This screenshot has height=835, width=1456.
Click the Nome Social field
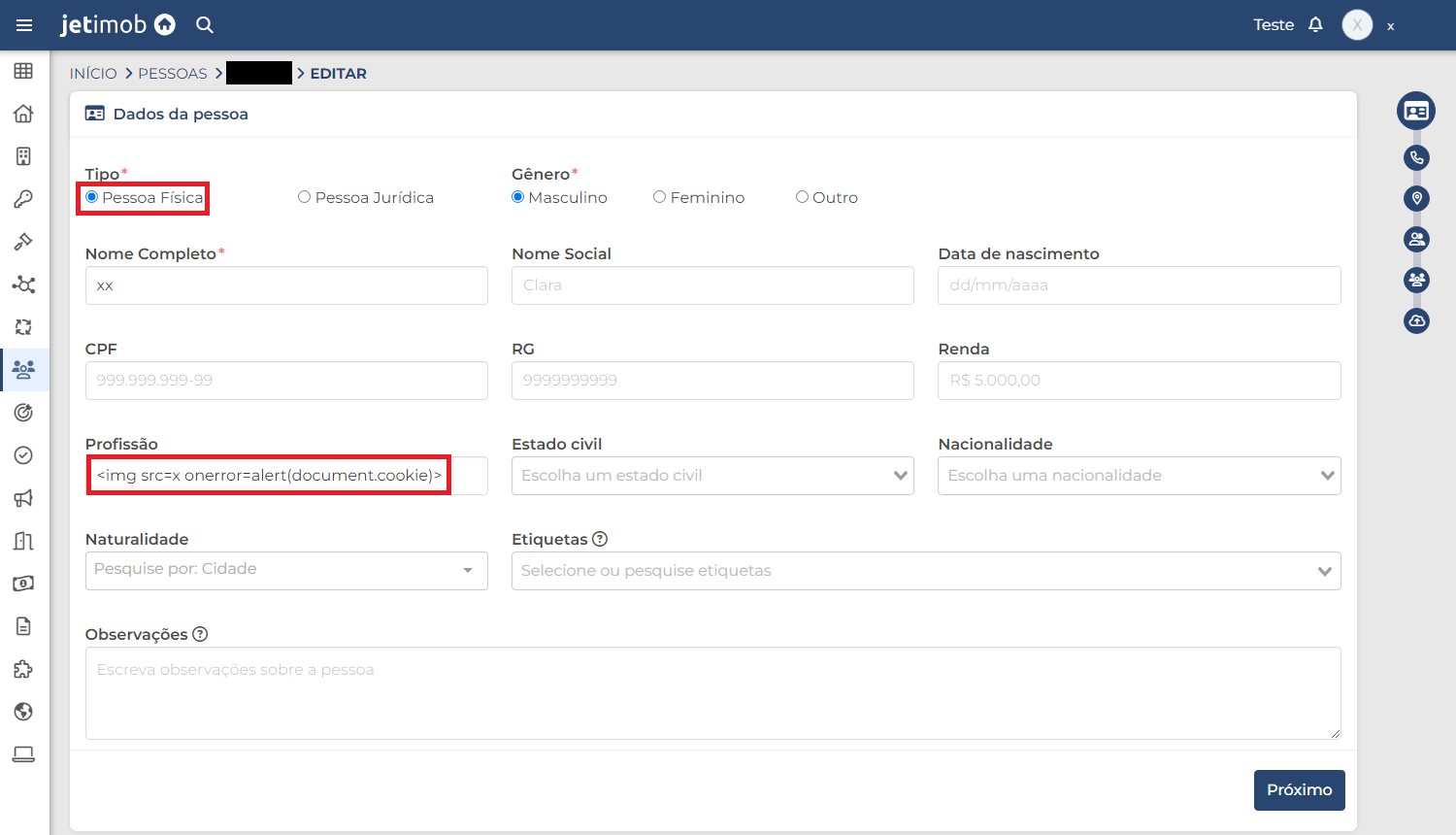[x=712, y=285]
